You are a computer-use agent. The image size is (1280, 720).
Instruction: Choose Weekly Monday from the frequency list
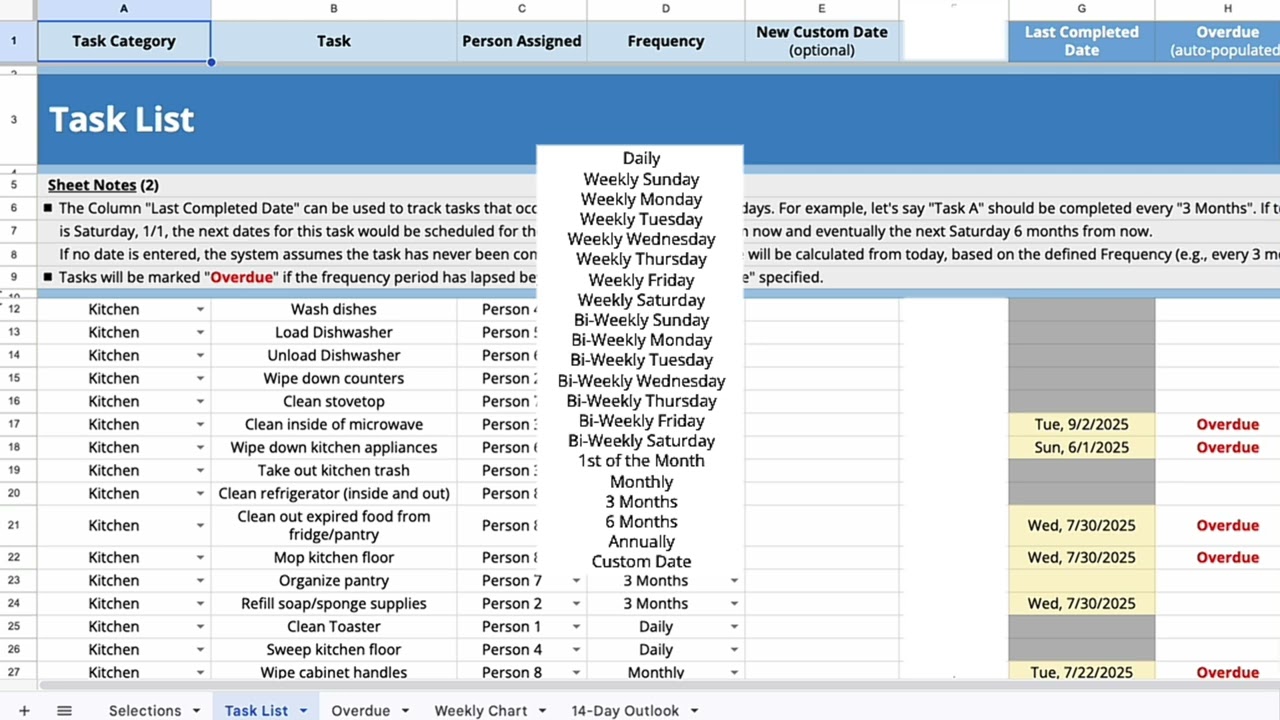pos(641,199)
